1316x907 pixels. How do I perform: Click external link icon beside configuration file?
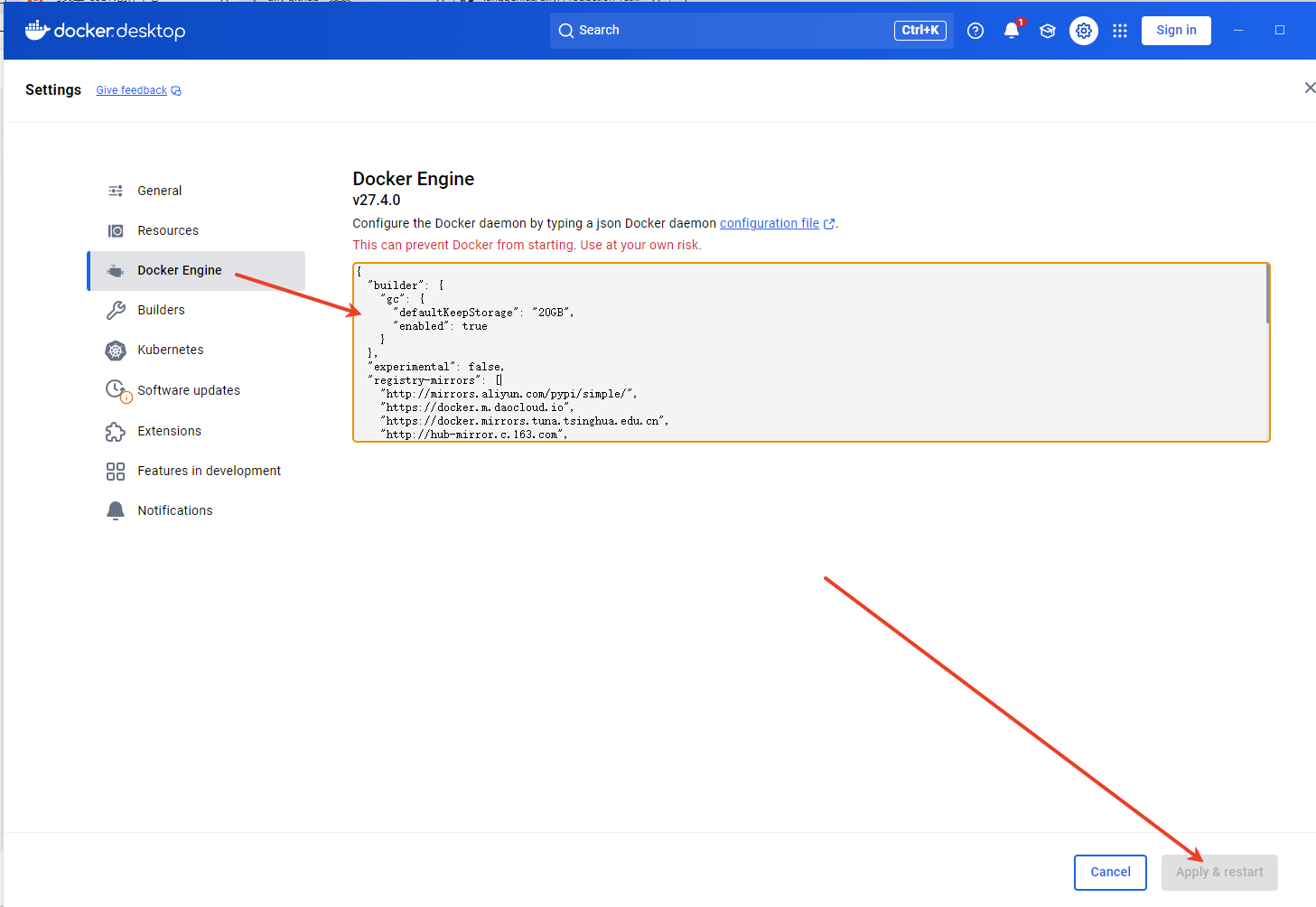coord(829,224)
